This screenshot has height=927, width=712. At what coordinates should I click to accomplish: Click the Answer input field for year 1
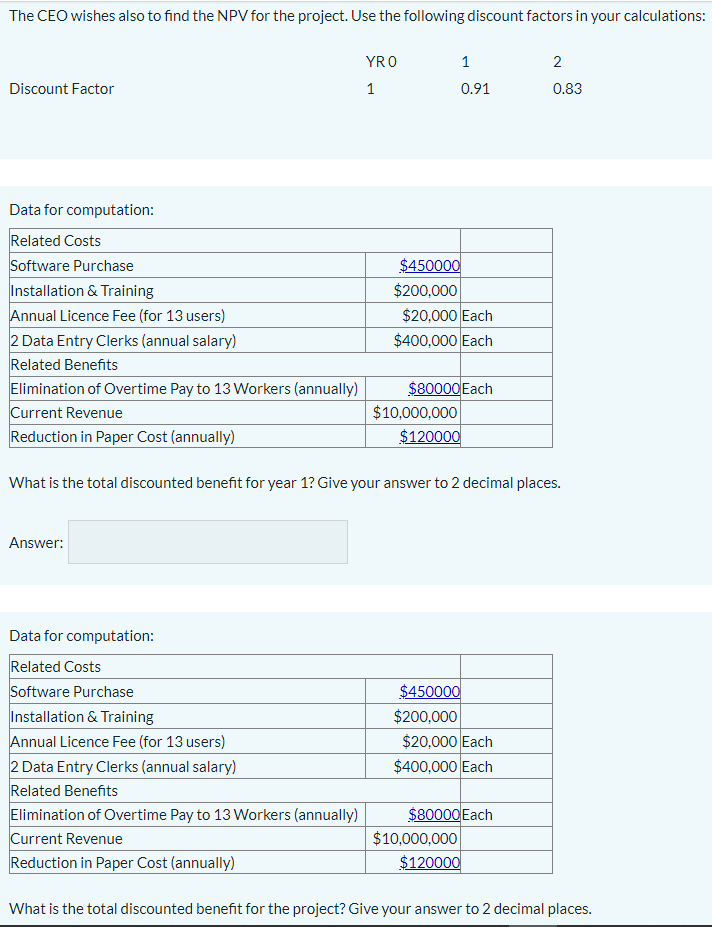click(x=208, y=542)
